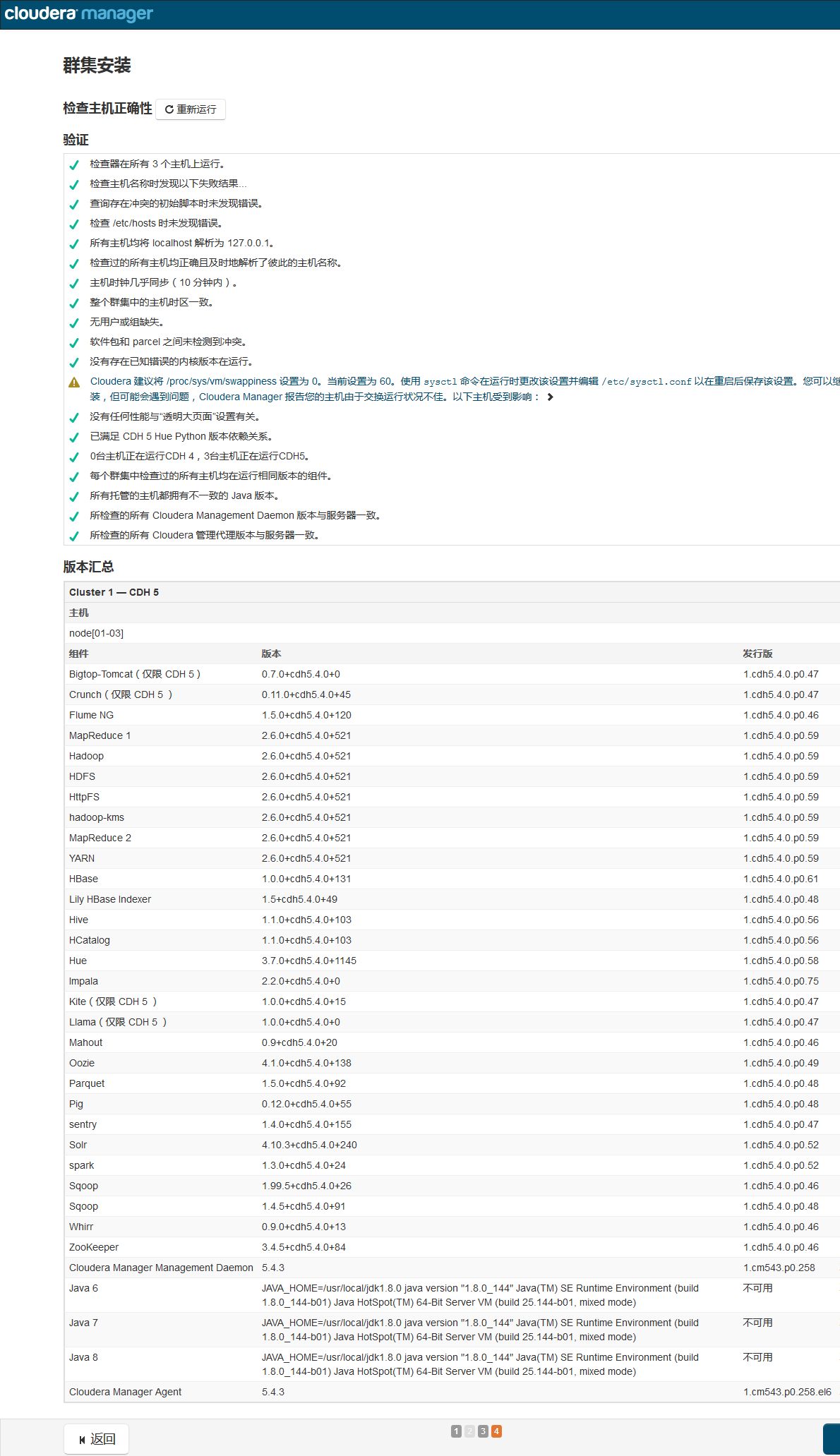Expand affected hosts chevron in swappiness warning
Viewport: 840px width, 1456px height.
550,397
